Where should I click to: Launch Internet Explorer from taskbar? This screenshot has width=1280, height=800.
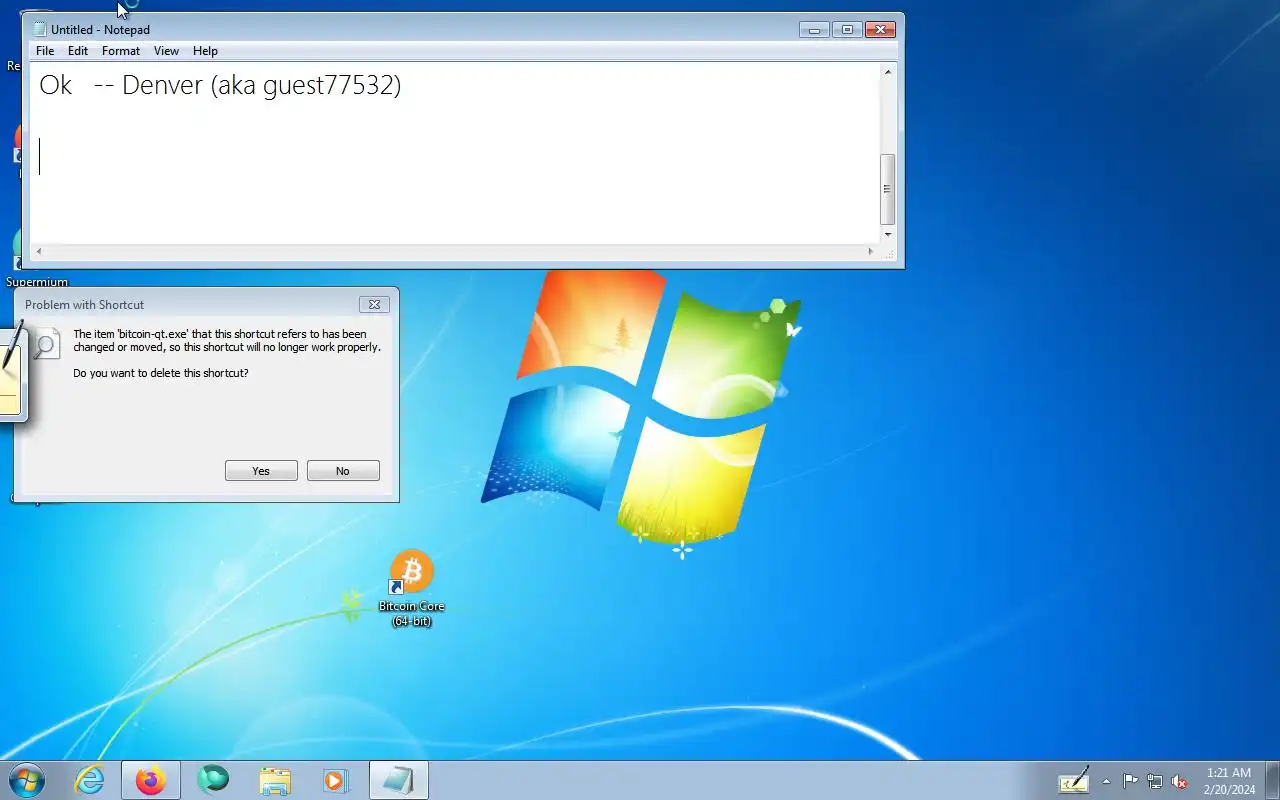click(x=90, y=780)
